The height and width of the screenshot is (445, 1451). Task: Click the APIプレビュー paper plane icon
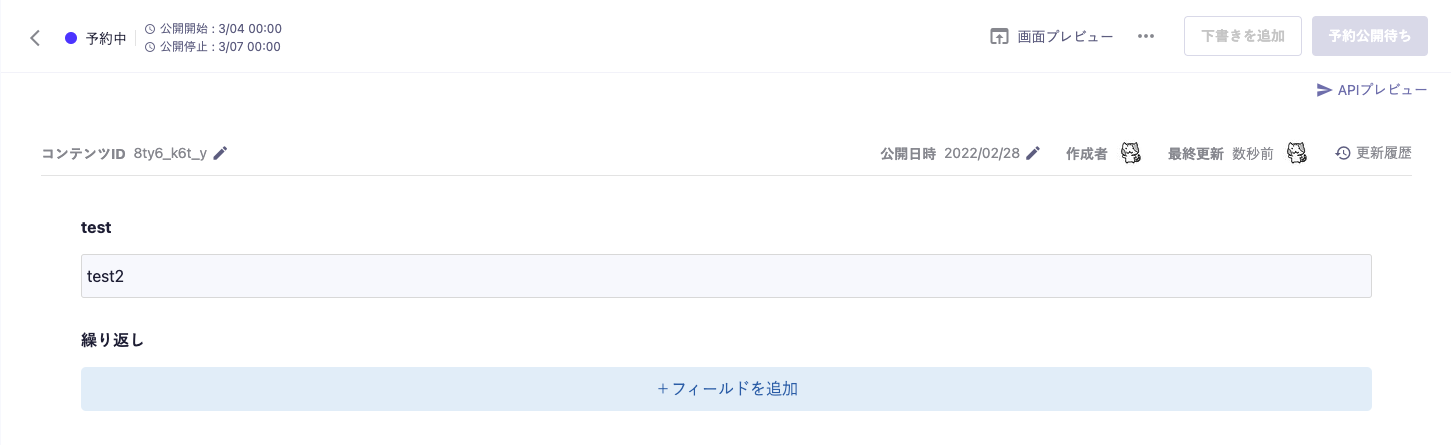click(x=1324, y=90)
